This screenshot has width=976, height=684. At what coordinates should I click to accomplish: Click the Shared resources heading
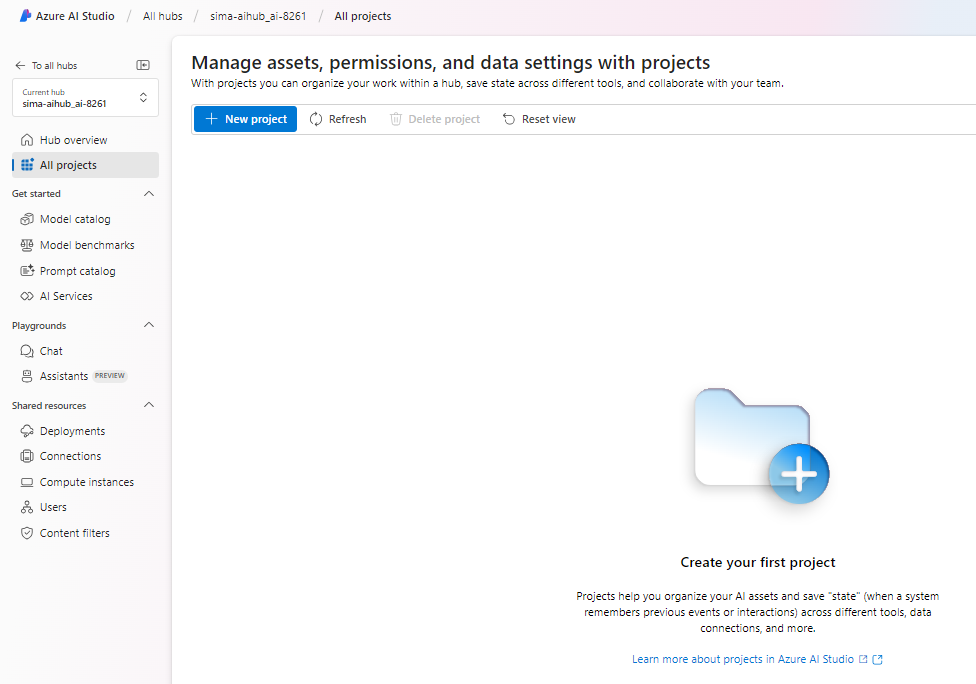point(49,405)
